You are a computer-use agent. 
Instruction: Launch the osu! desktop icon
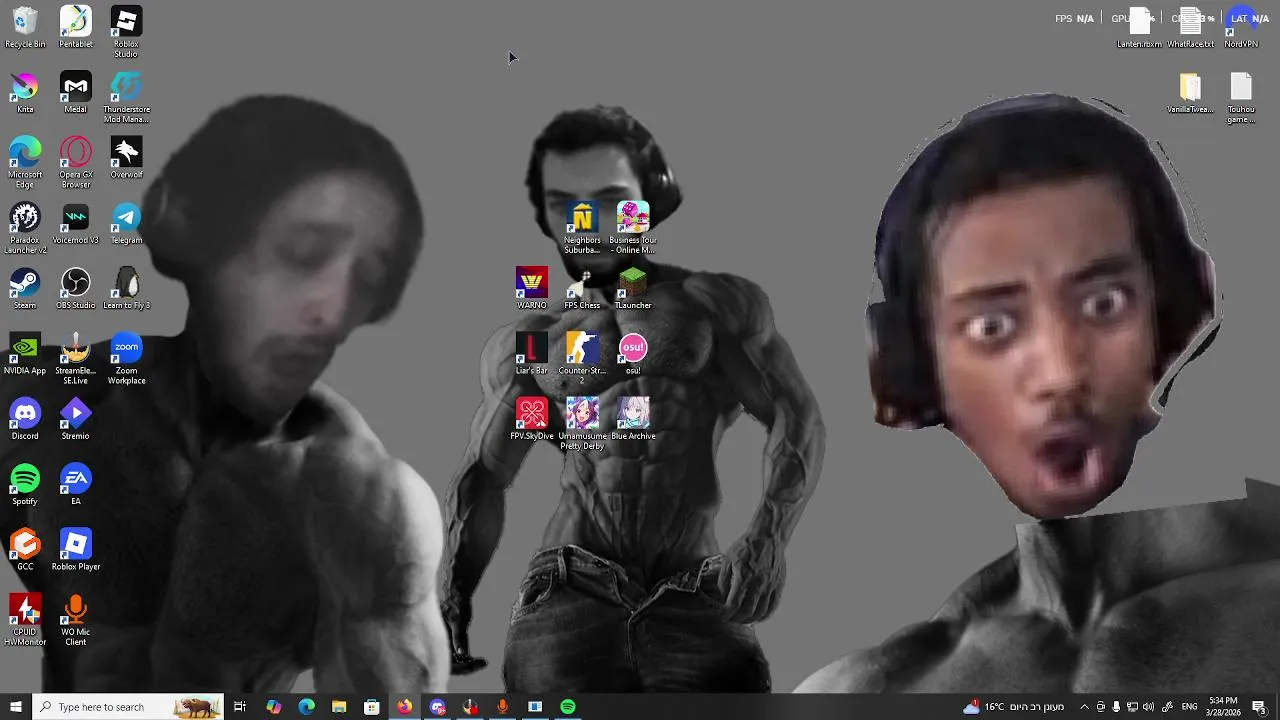(x=633, y=354)
